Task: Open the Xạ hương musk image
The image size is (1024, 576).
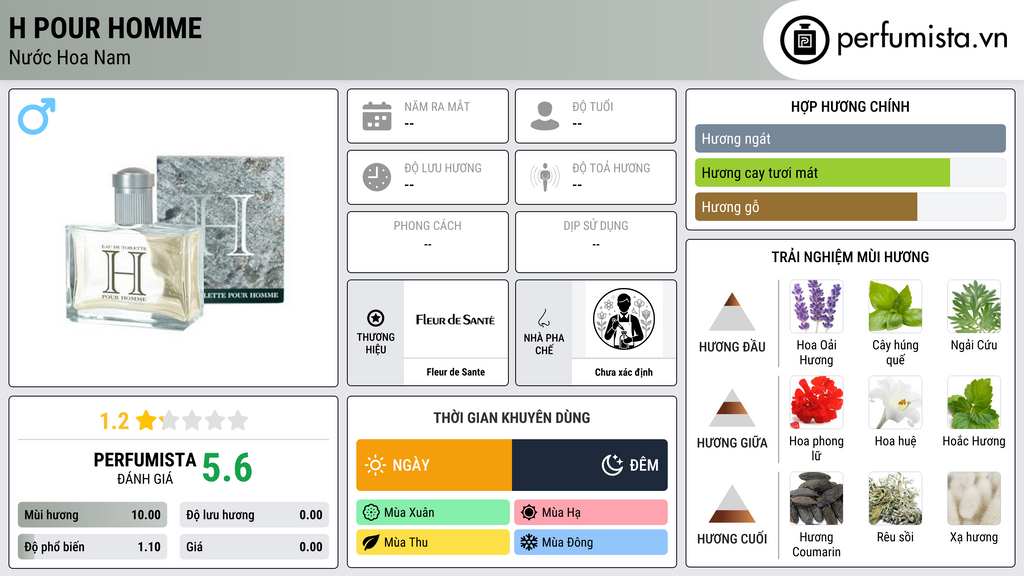Action: [974, 498]
